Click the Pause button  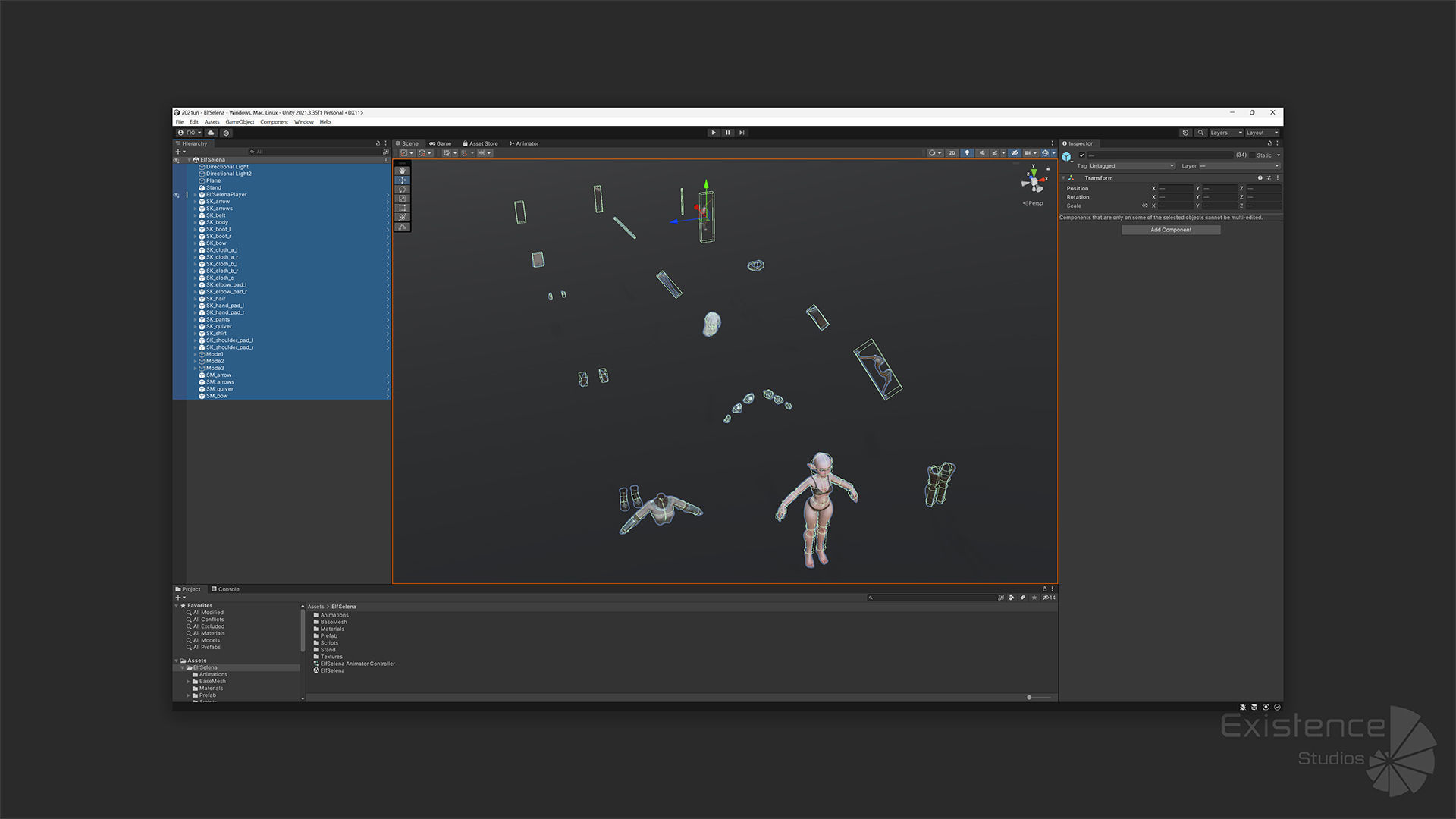coord(728,133)
